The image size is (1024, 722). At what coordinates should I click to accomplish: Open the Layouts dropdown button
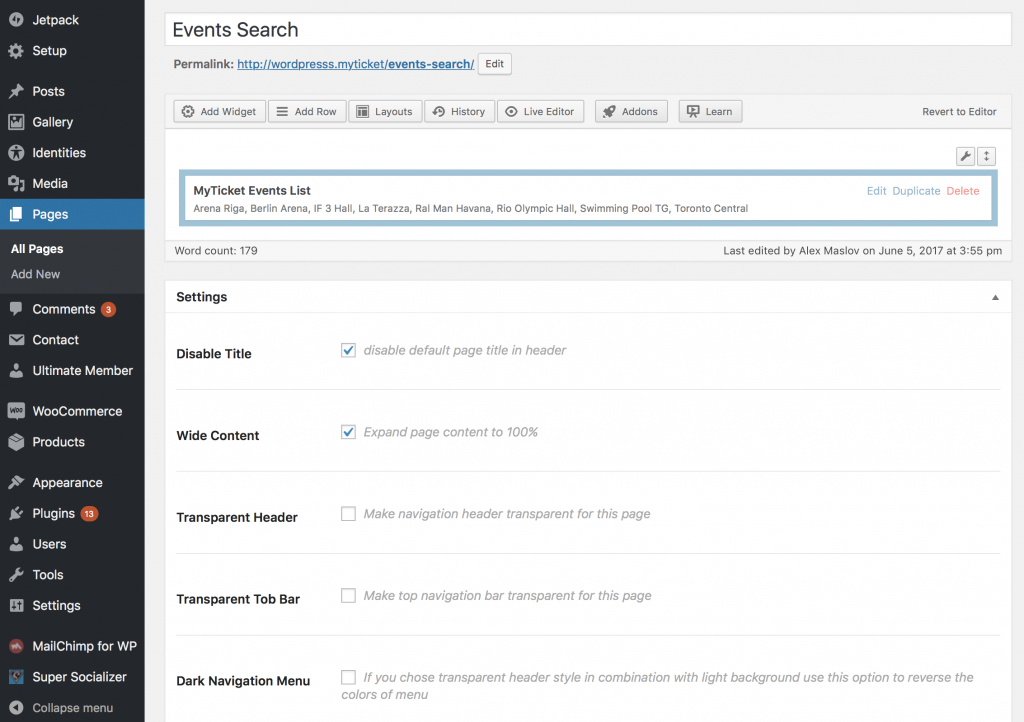coord(385,112)
